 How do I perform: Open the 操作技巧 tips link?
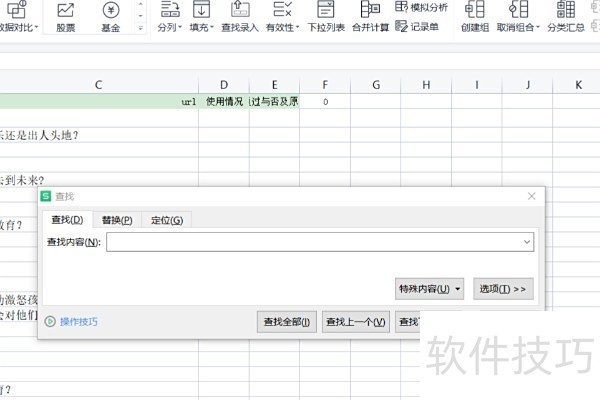[x=79, y=322]
